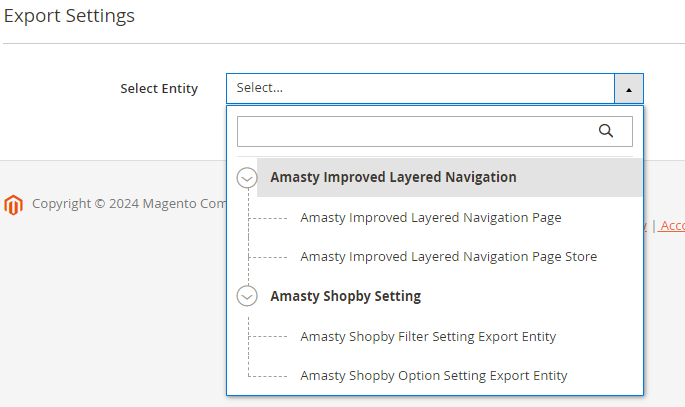Choose Amasty Shopby Filter Setting Export Entity
The image size is (685, 407).
(x=428, y=337)
